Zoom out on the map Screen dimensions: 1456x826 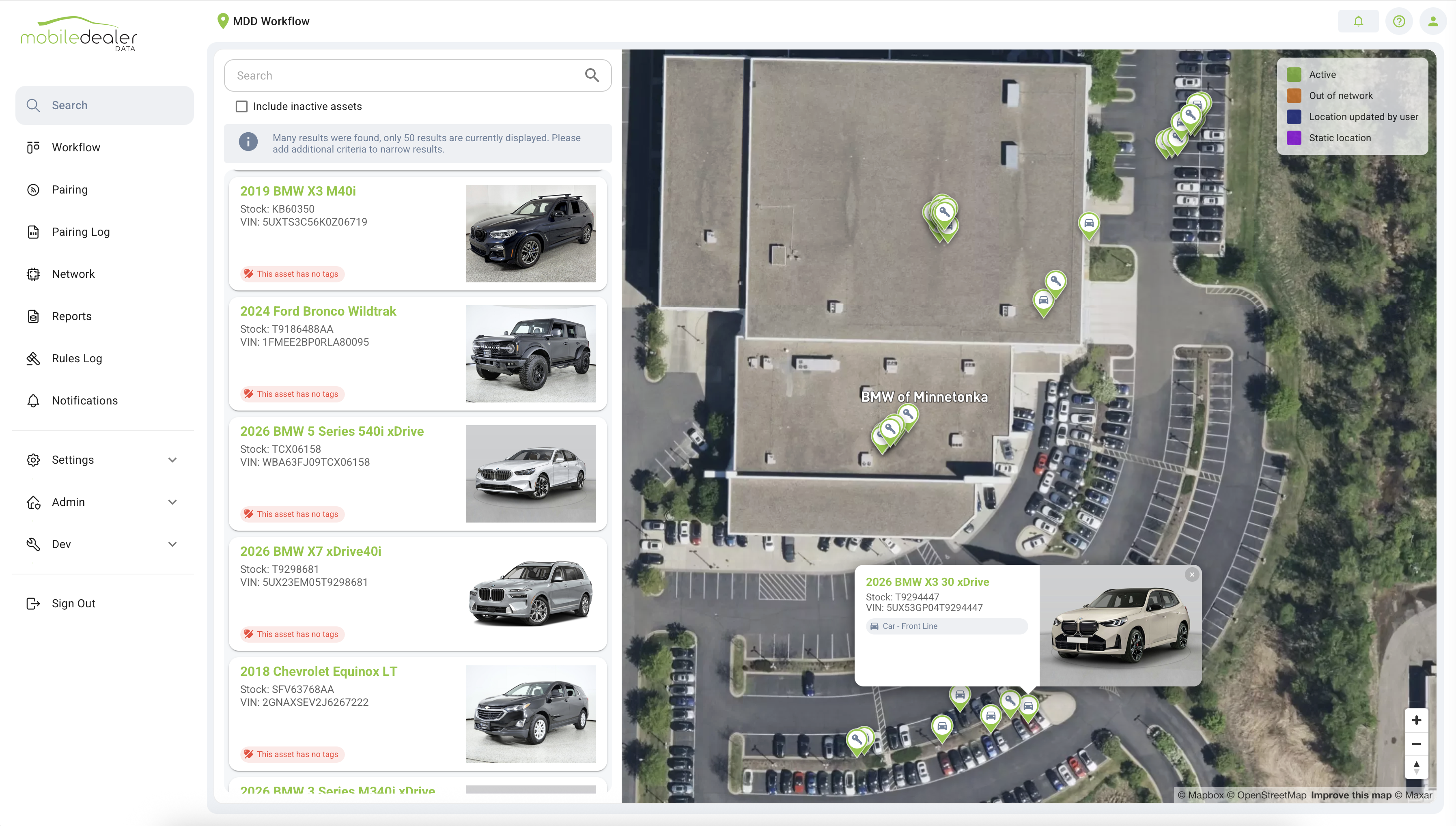[x=1416, y=744]
